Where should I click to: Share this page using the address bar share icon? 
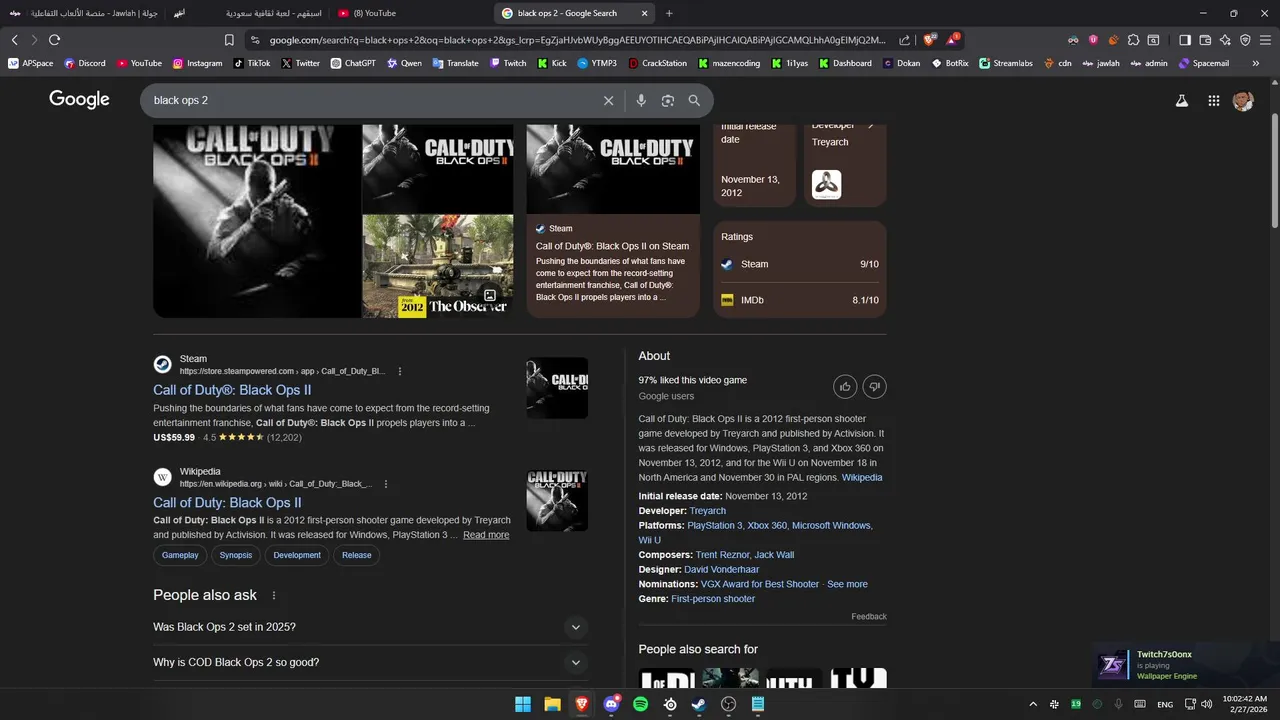(904, 40)
